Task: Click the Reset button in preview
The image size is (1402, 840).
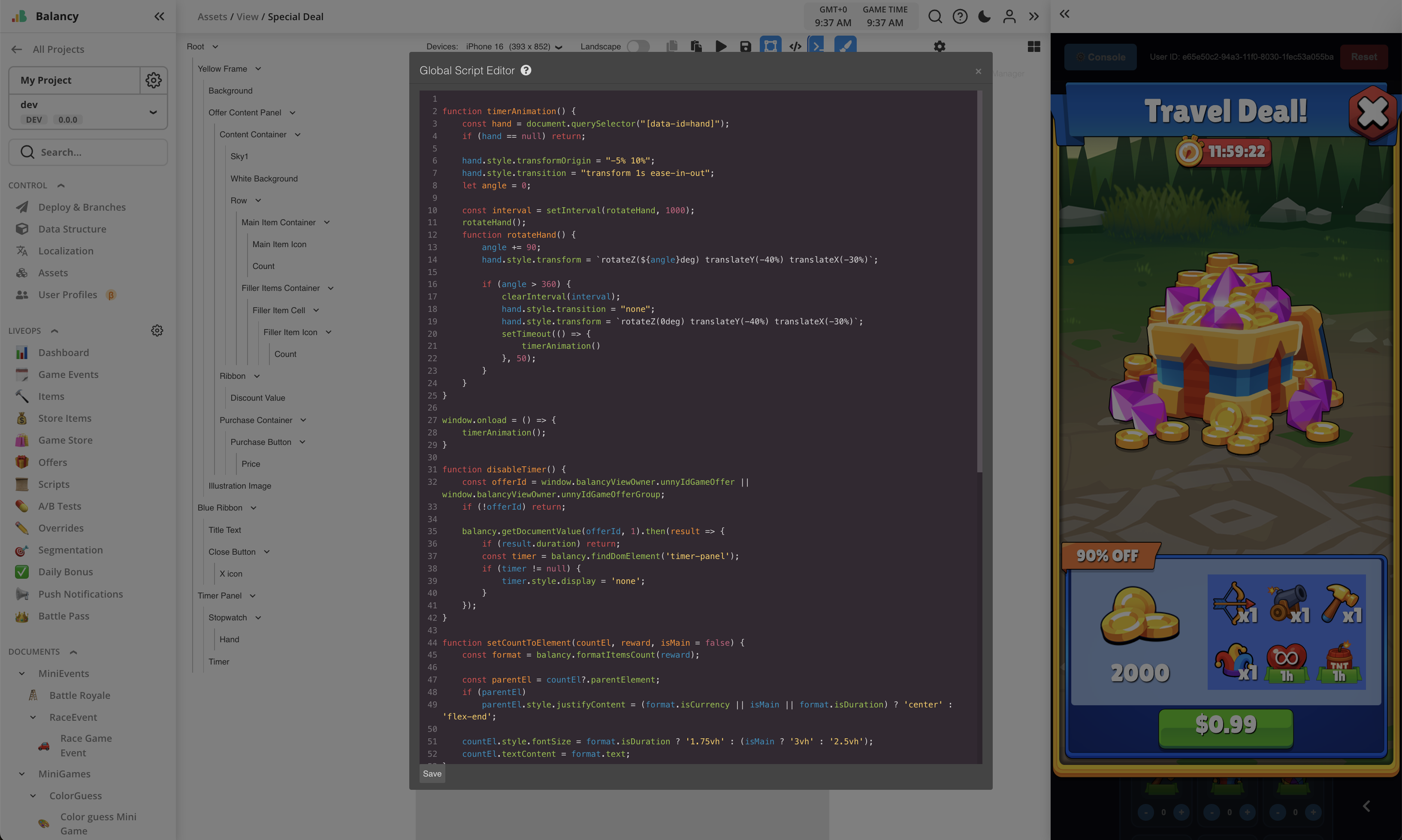Action: coord(1363,57)
